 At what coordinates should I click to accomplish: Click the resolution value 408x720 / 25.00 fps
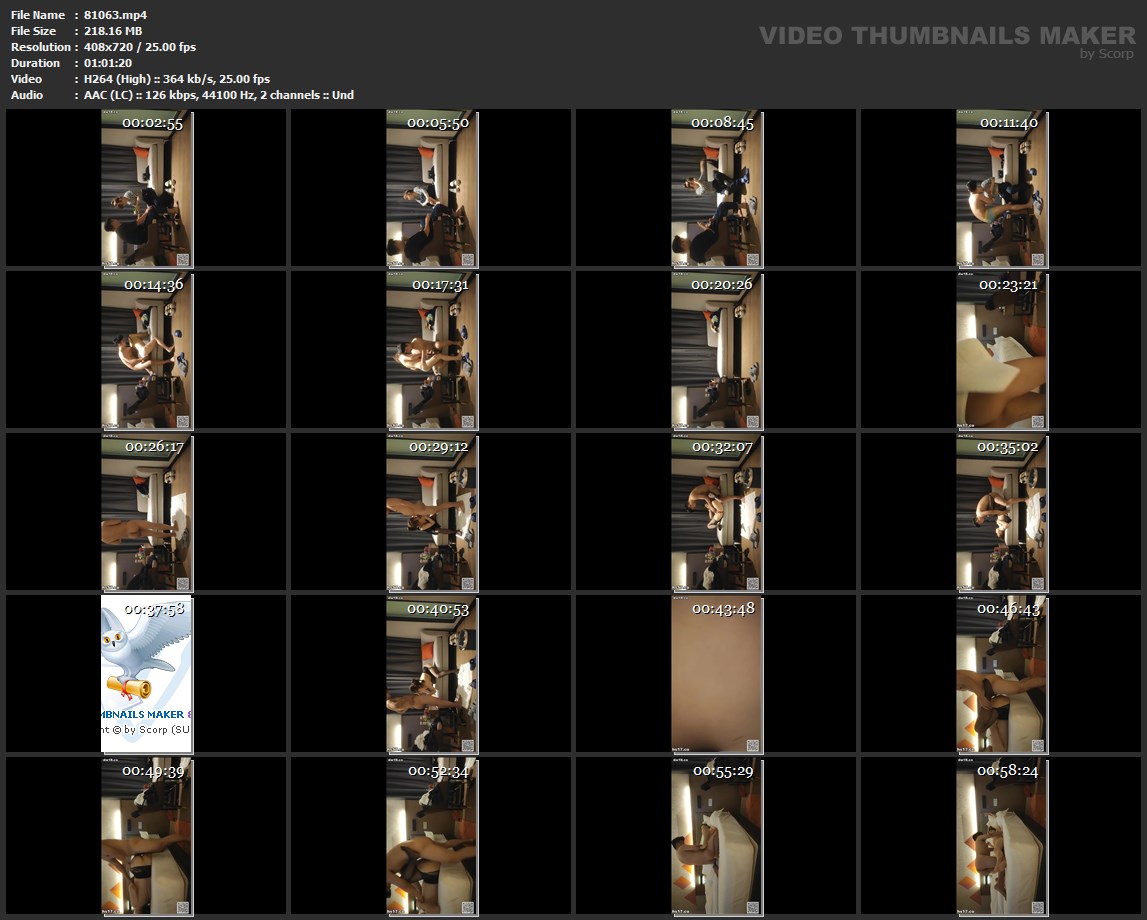(x=140, y=47)
